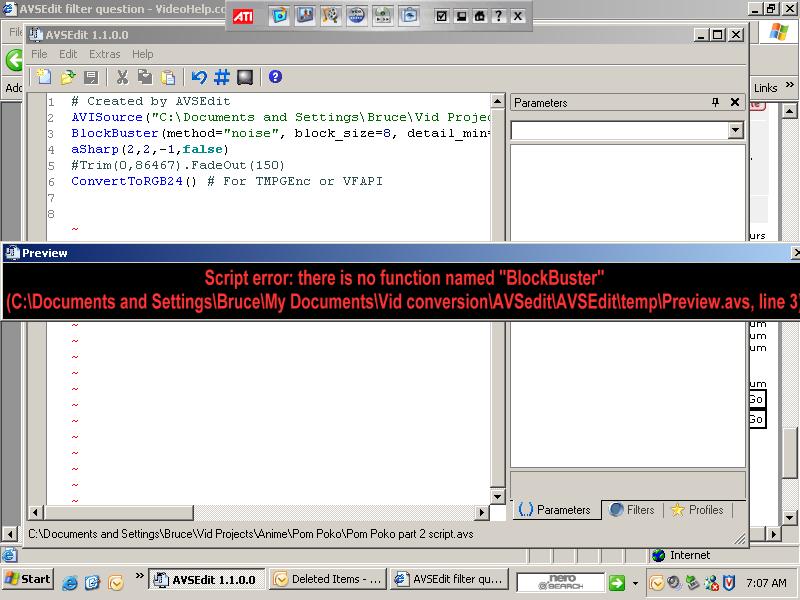Screen dimensions: 800x600
Task: Paste clipboard with the Paste icon
Action: tap(168, 77)
